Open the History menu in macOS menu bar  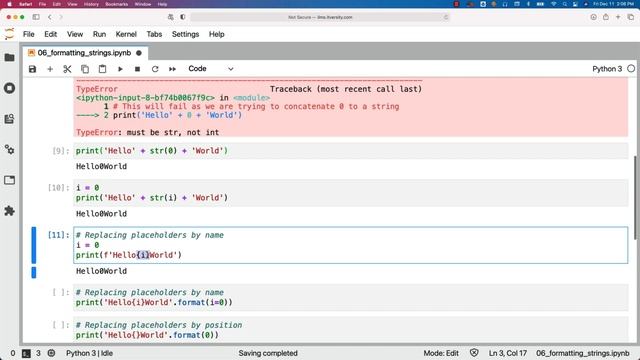91,4
